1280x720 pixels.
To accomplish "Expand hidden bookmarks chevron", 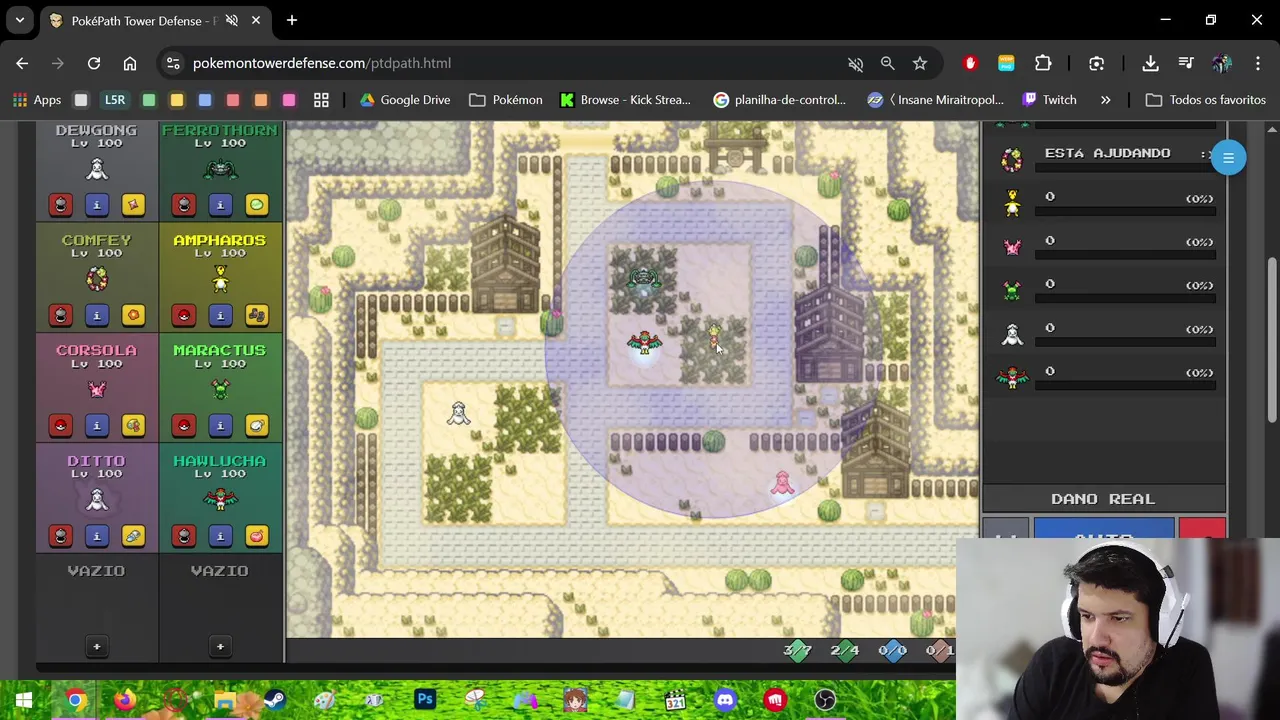I will point(1105,100).
